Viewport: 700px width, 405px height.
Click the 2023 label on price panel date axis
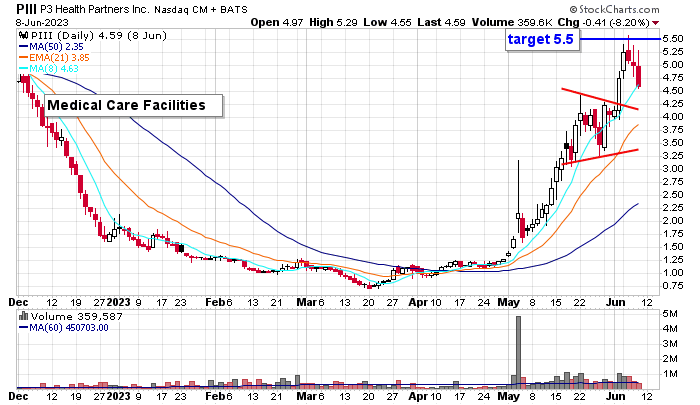118,302
